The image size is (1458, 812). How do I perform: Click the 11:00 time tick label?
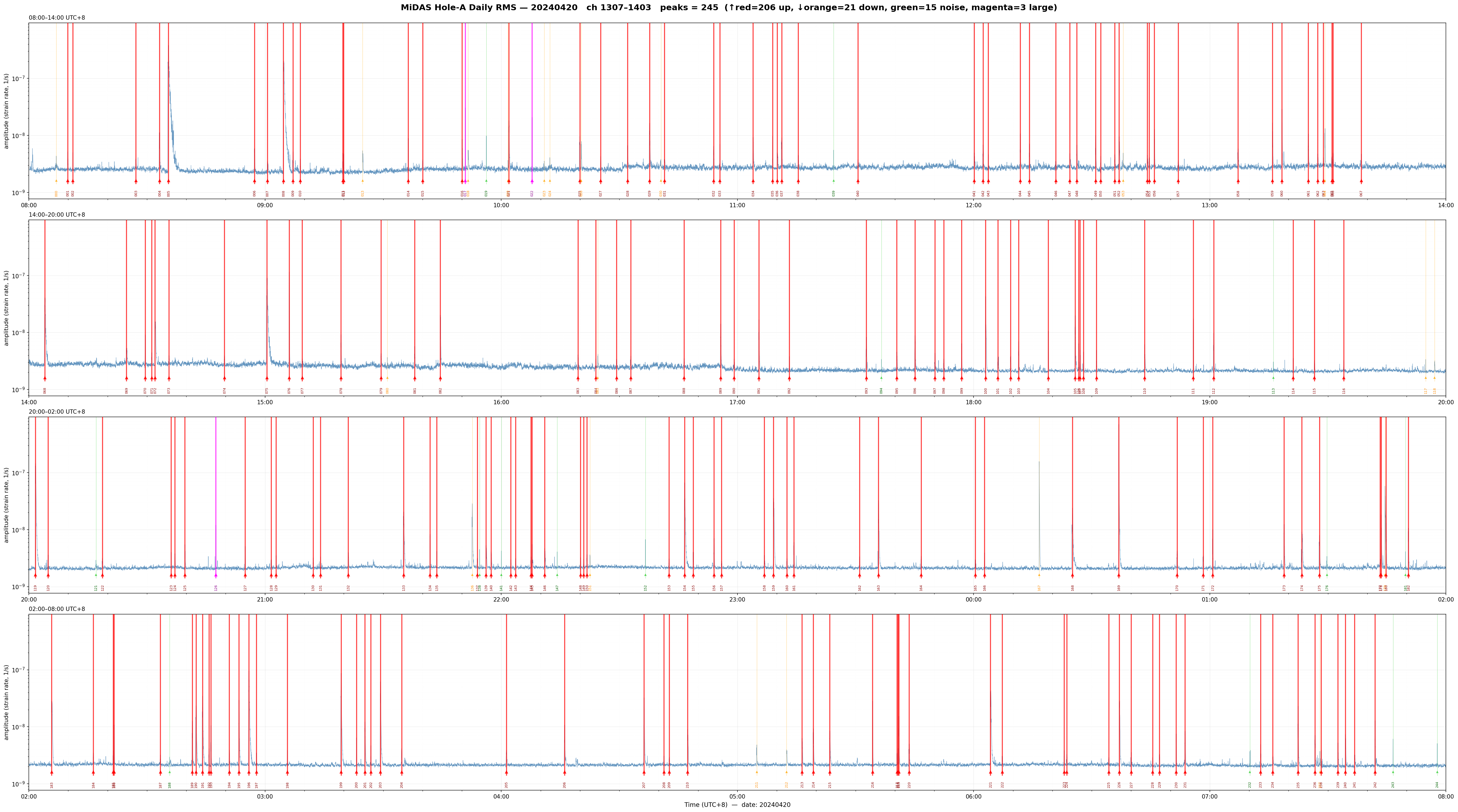click(x=737, y=205)
